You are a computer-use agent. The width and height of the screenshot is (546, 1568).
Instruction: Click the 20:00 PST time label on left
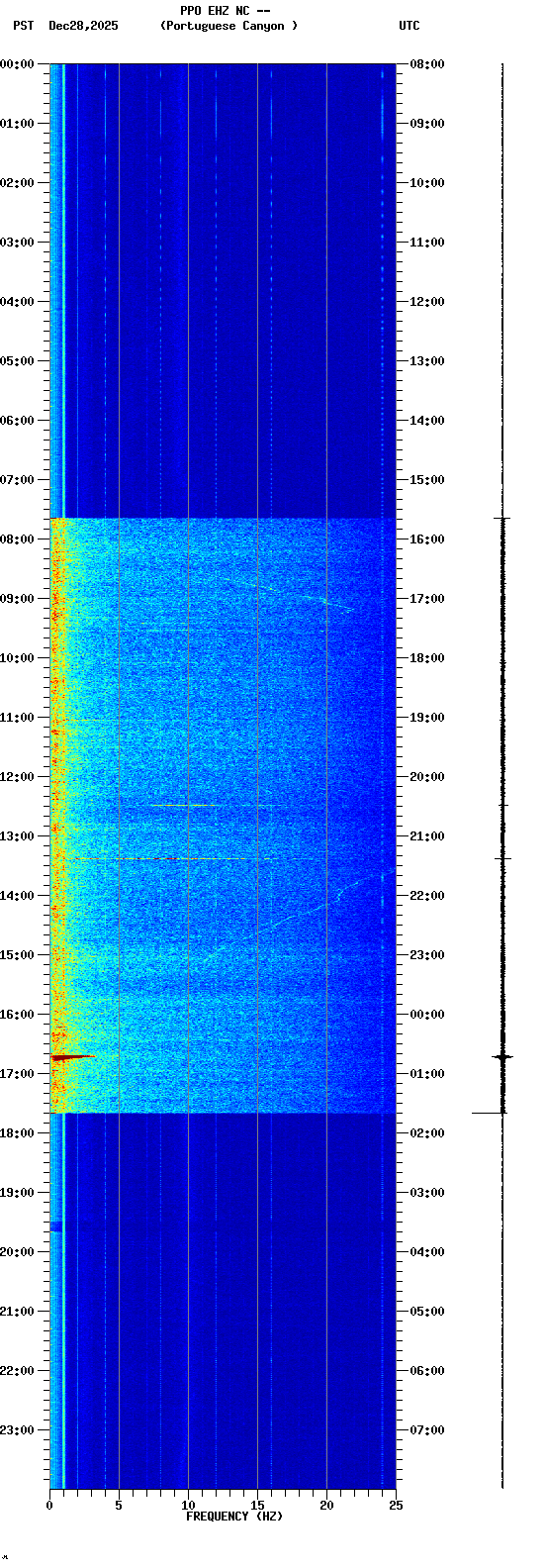click(17, 1252)
